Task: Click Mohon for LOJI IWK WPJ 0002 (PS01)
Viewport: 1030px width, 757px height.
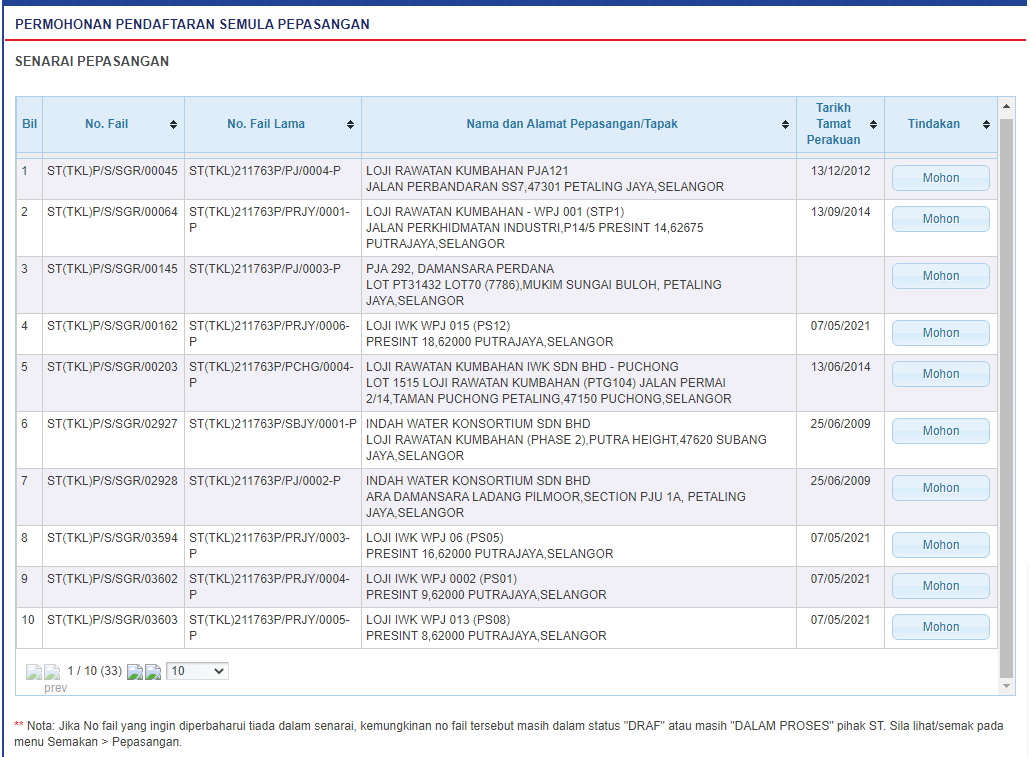Action: tap(941, 586)
